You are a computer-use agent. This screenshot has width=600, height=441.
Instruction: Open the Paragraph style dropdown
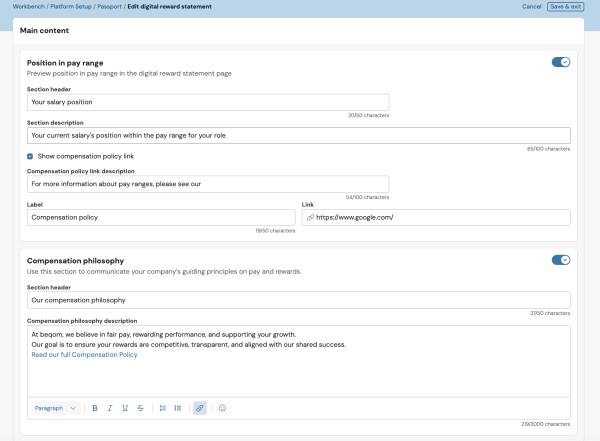click(x=55, y=408)
